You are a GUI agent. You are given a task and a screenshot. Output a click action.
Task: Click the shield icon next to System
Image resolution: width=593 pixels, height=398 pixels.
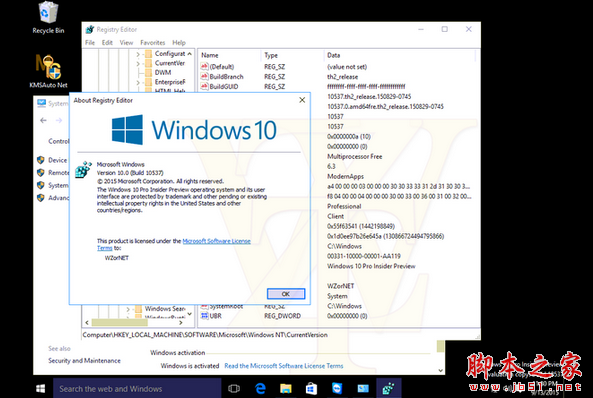pyautogui.click(x=41, y=185)
